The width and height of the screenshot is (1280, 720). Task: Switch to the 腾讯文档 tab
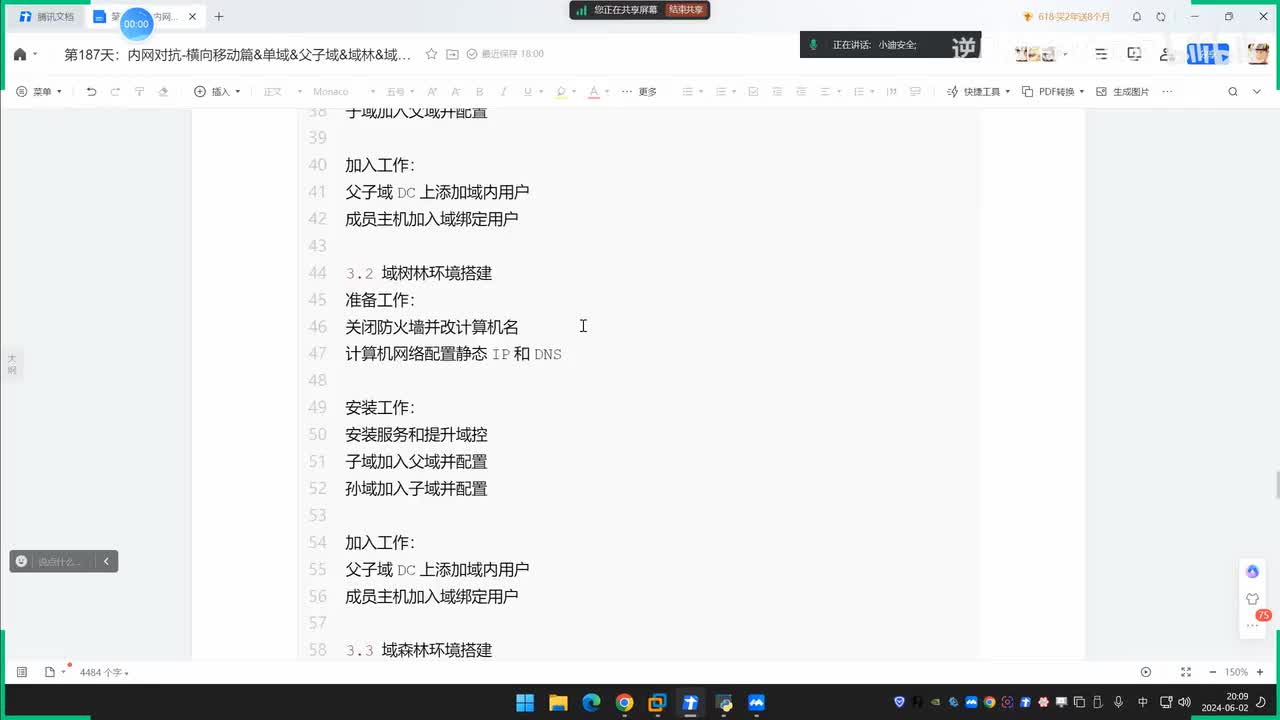click(x=45, y=17)
